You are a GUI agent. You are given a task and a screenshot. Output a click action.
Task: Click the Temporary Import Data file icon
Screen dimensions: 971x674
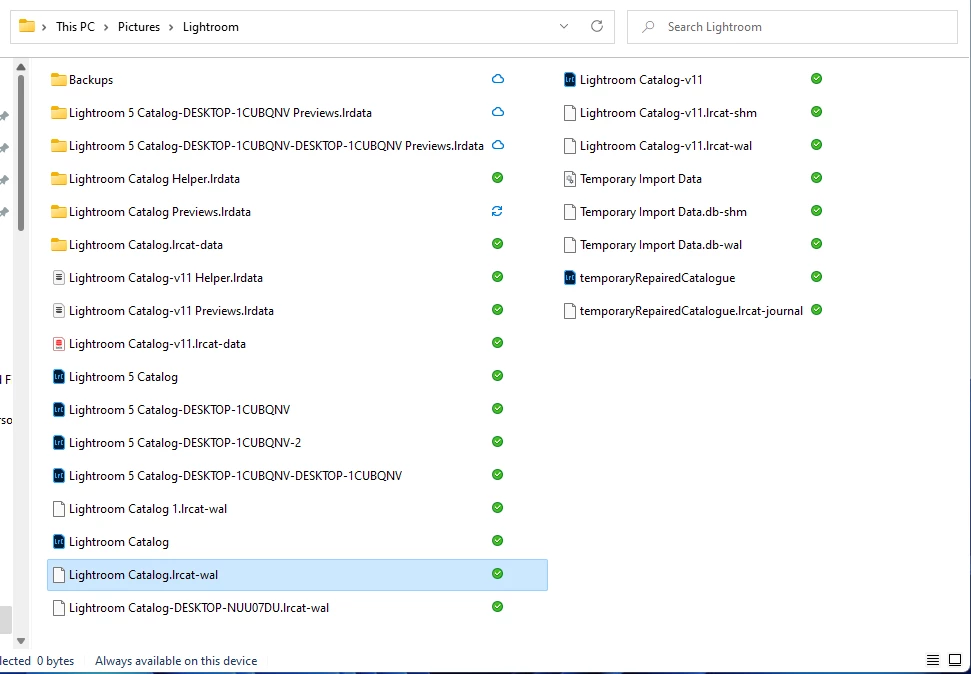click(570, 178)
